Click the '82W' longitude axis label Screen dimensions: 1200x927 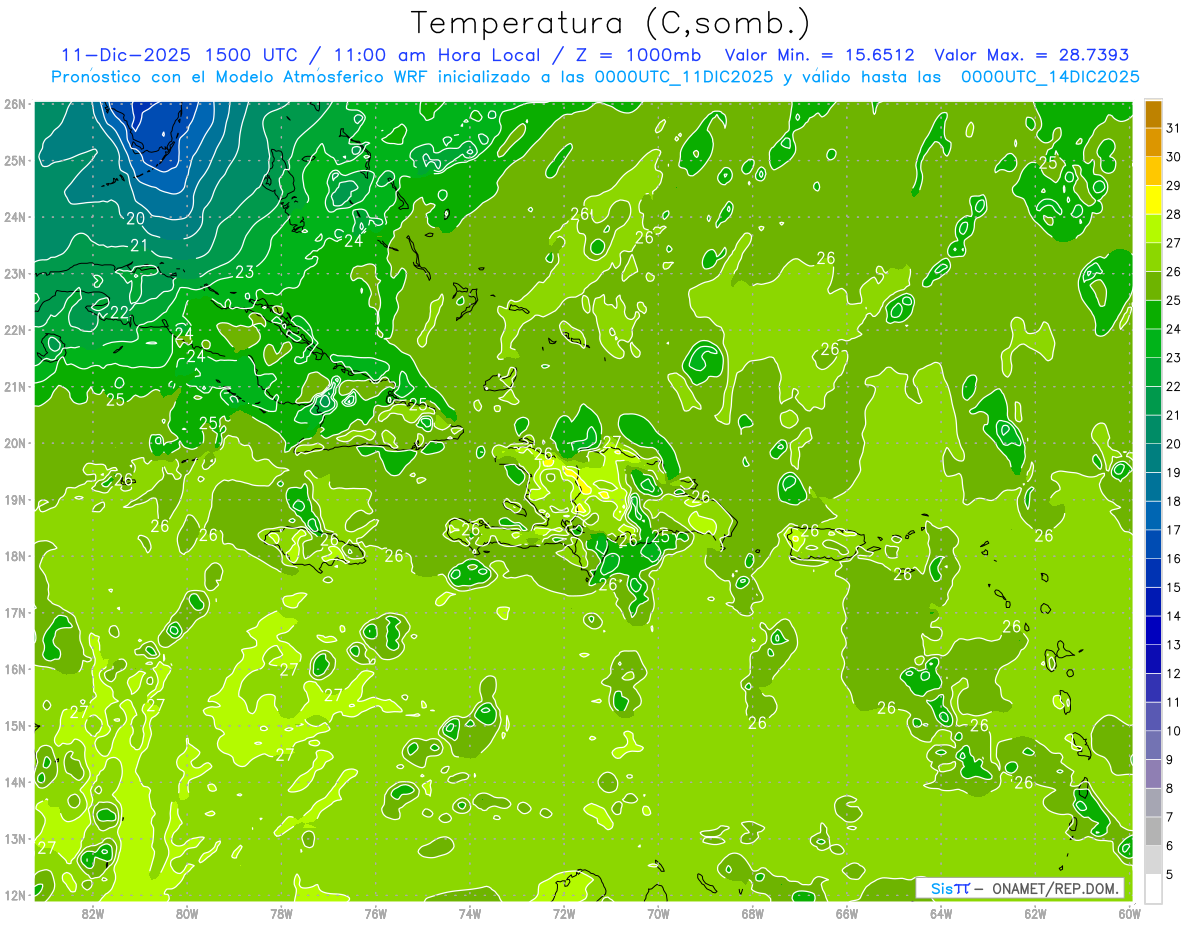click(93, 913)
